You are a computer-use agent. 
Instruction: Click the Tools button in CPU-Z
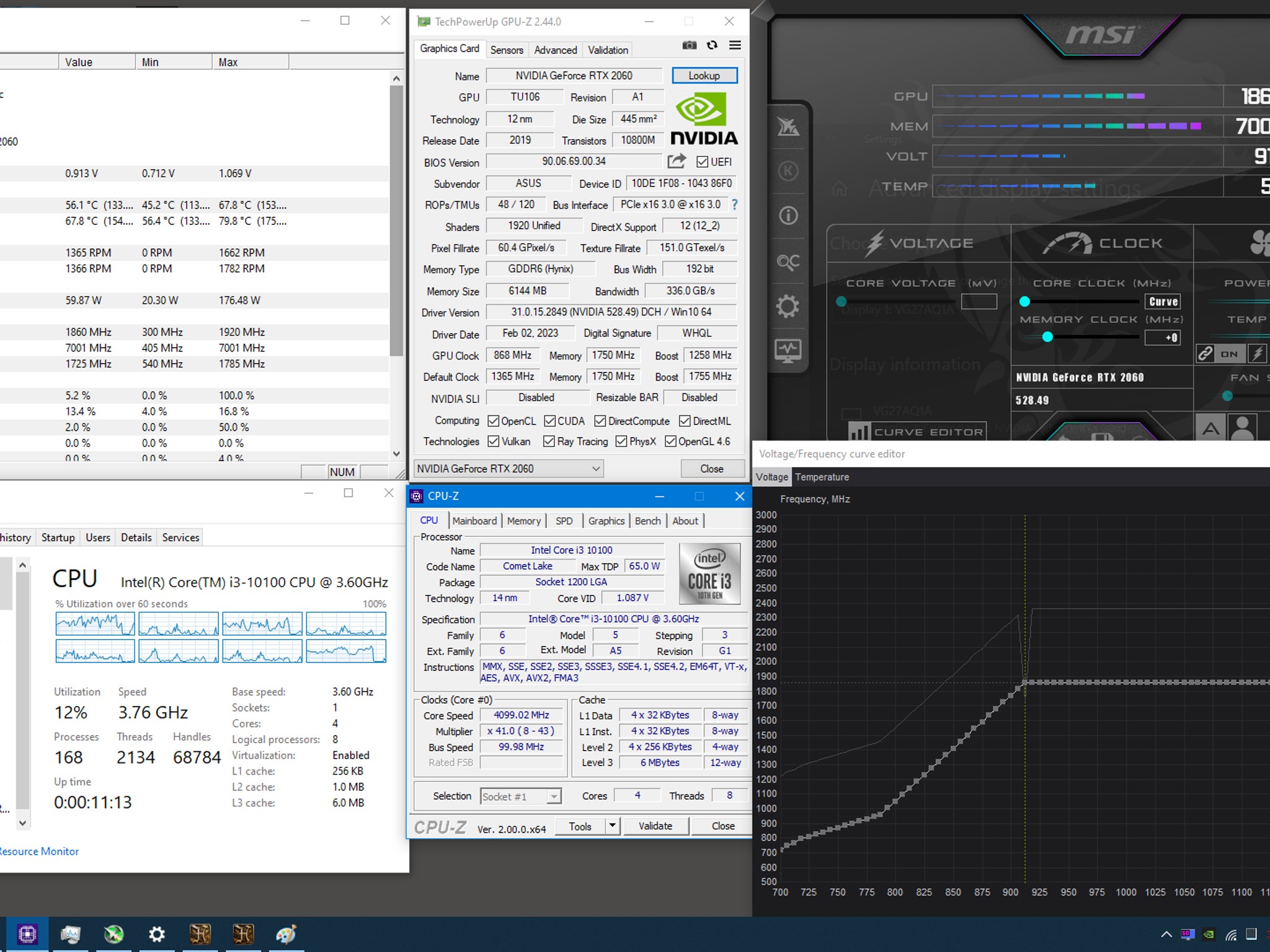click(x=580, y=826)
